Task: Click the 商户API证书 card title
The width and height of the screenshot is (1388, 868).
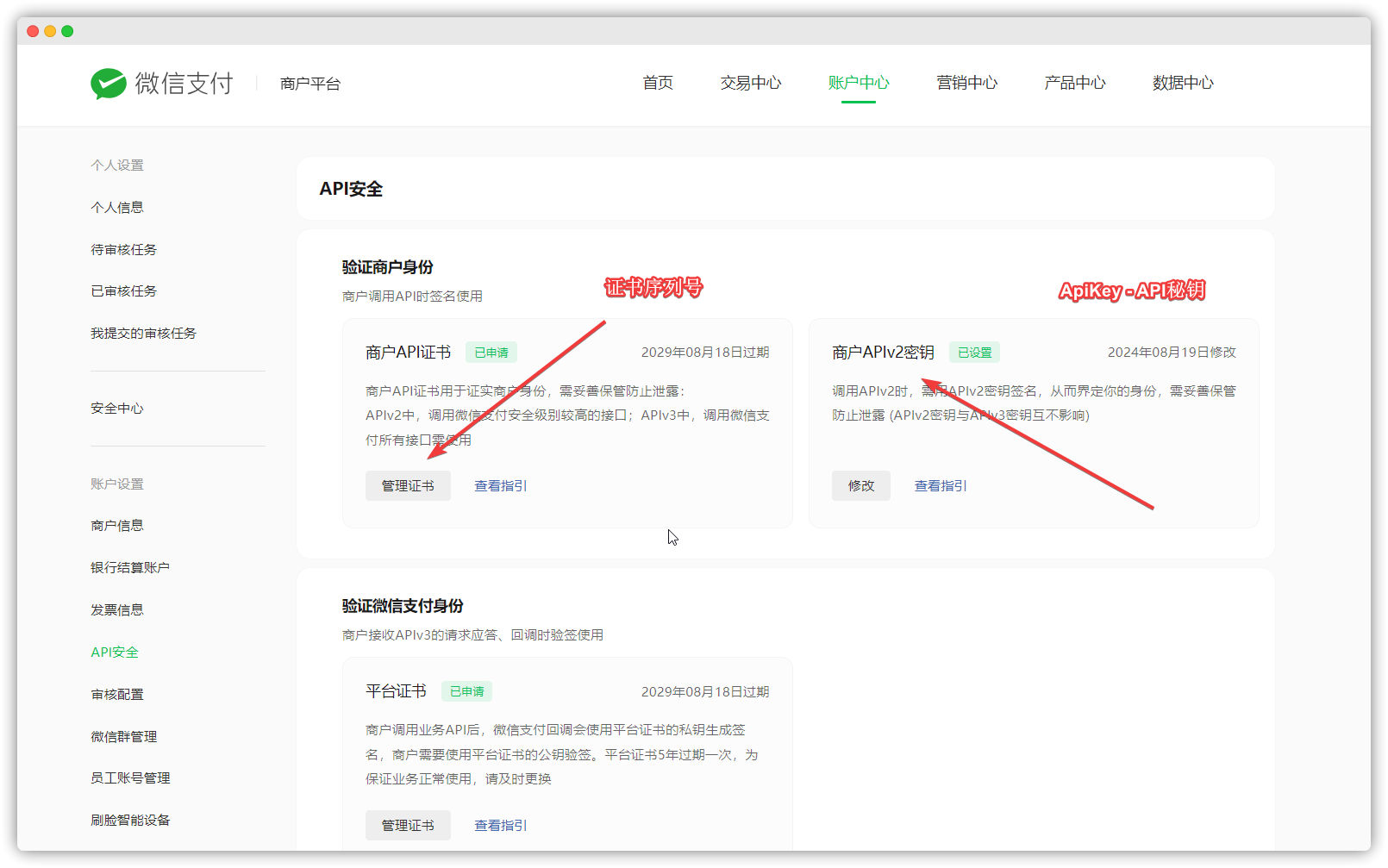Action: point(409,353)
